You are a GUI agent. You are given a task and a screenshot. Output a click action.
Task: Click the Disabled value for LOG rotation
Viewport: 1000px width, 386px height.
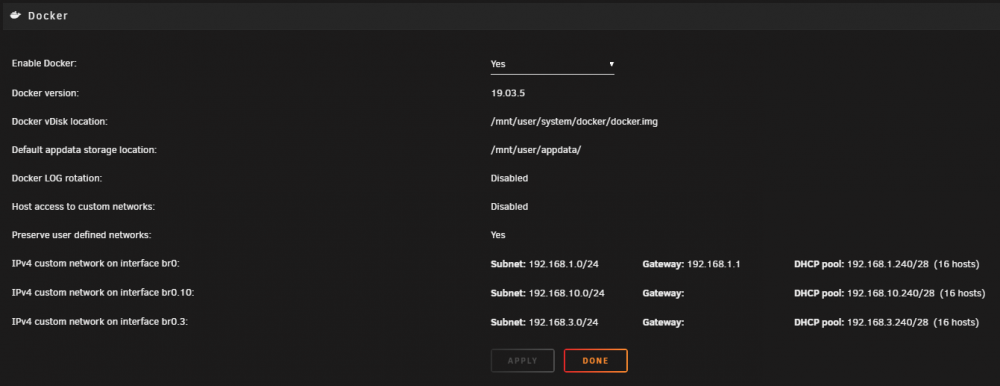coord(509,178)
